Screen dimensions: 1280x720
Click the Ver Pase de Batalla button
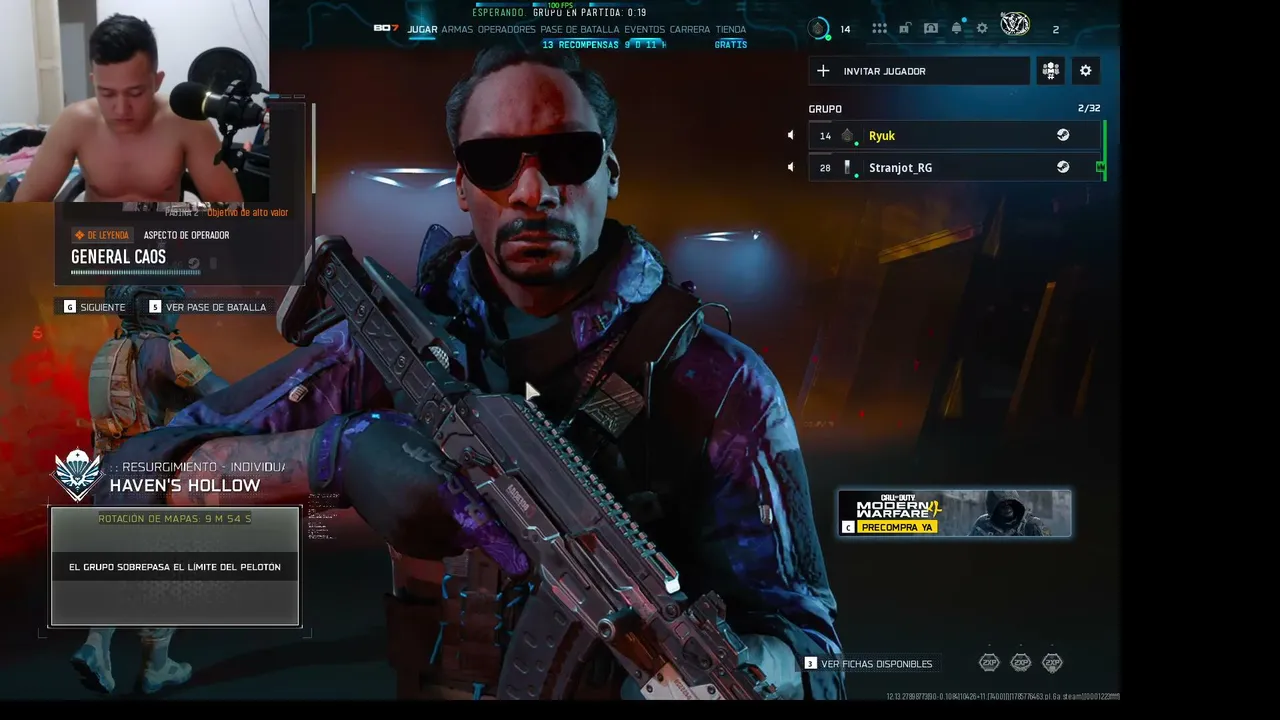coord(208,307)
